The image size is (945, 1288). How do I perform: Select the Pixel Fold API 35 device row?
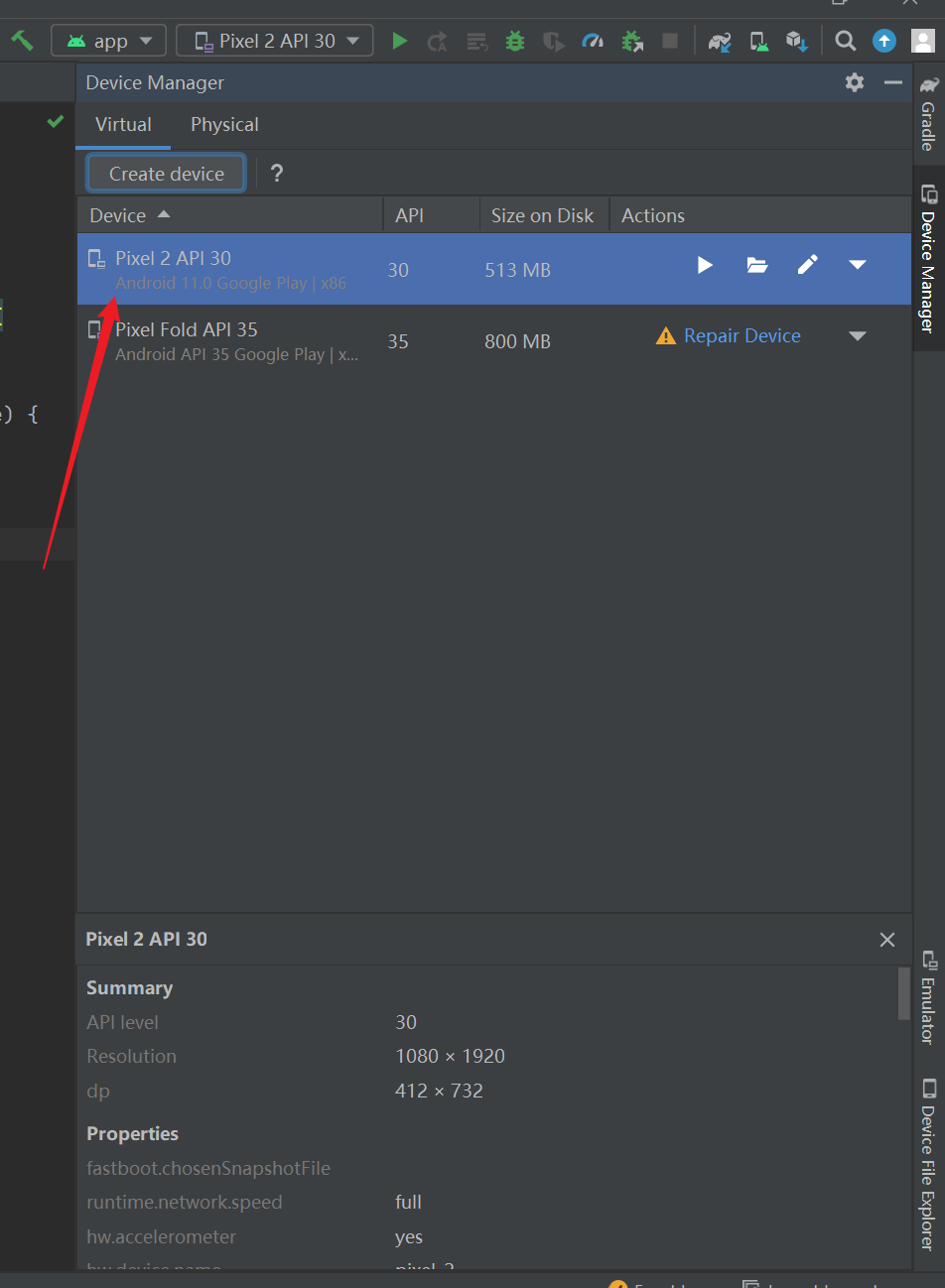[x=493, y=340]
